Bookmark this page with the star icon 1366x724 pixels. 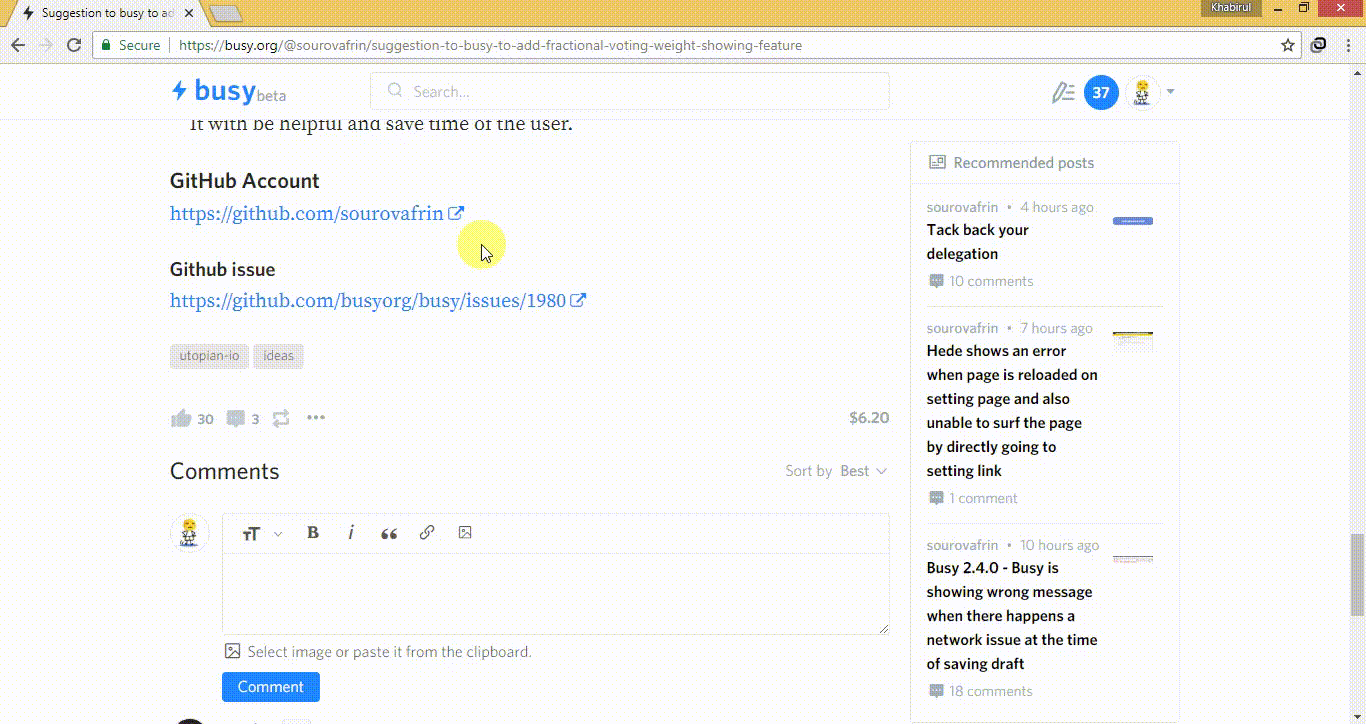point(1288,45)
